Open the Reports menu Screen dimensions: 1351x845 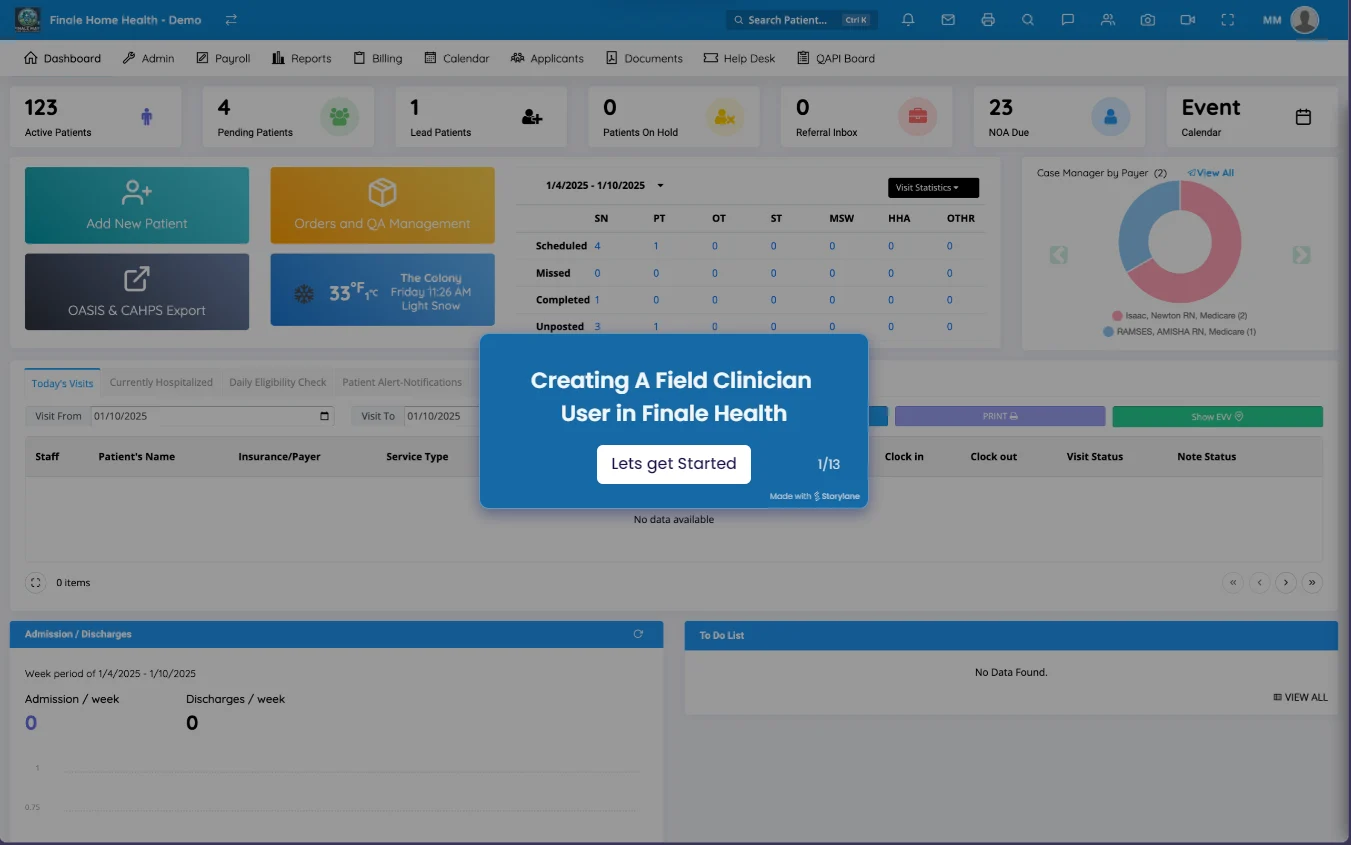pos(301,58)
